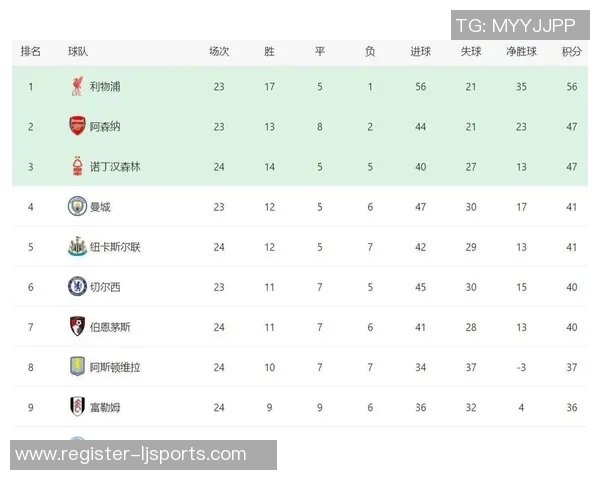Open the 纽卡斯尔联 team link
Screen dimensions: 600x480
pyautogui.click(x=115, y=247)
